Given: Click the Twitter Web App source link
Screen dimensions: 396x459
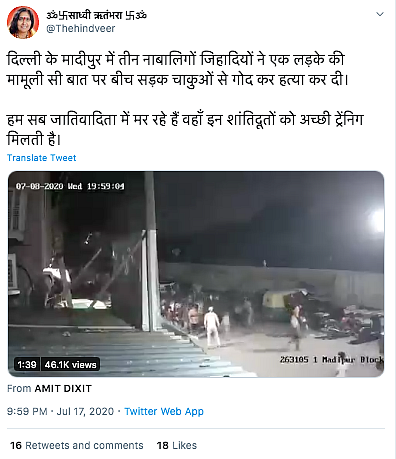Looking at the screenshot, I should point(164,411).
